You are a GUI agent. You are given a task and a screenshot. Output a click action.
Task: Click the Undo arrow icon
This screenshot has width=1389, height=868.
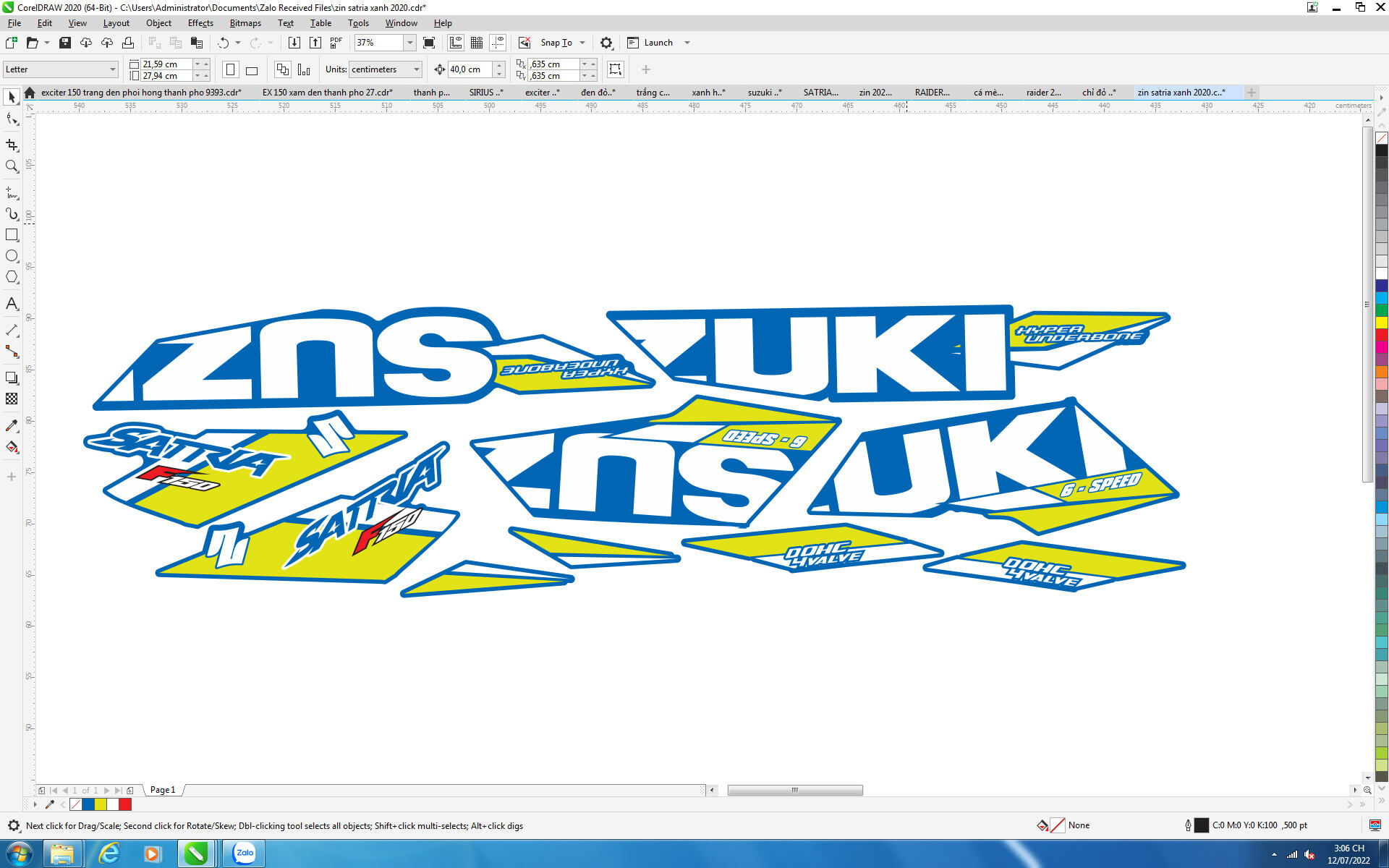point(224,43)
